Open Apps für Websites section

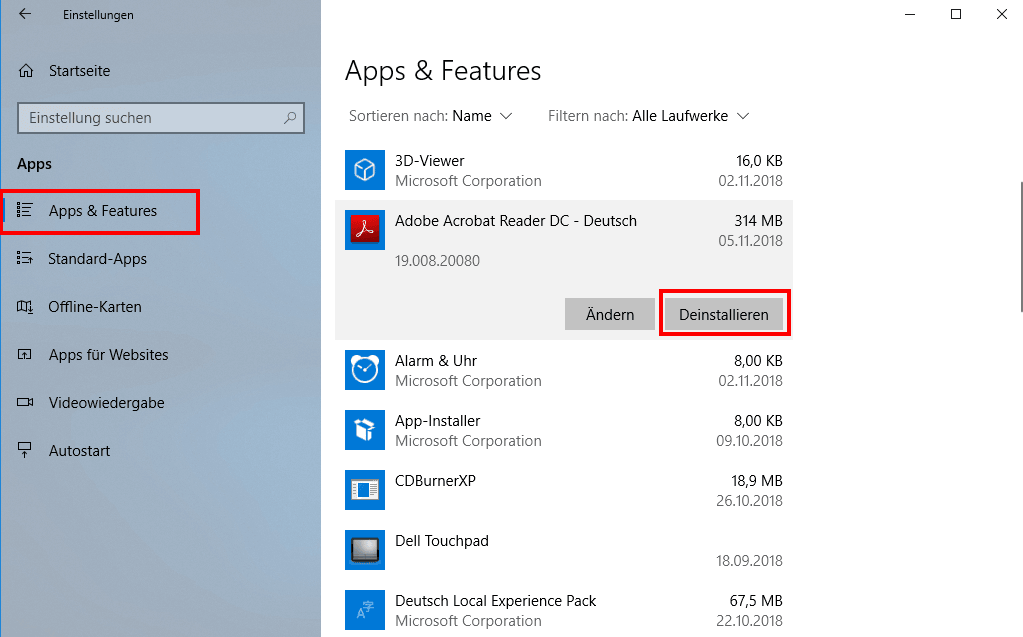(x=108, y=355)
